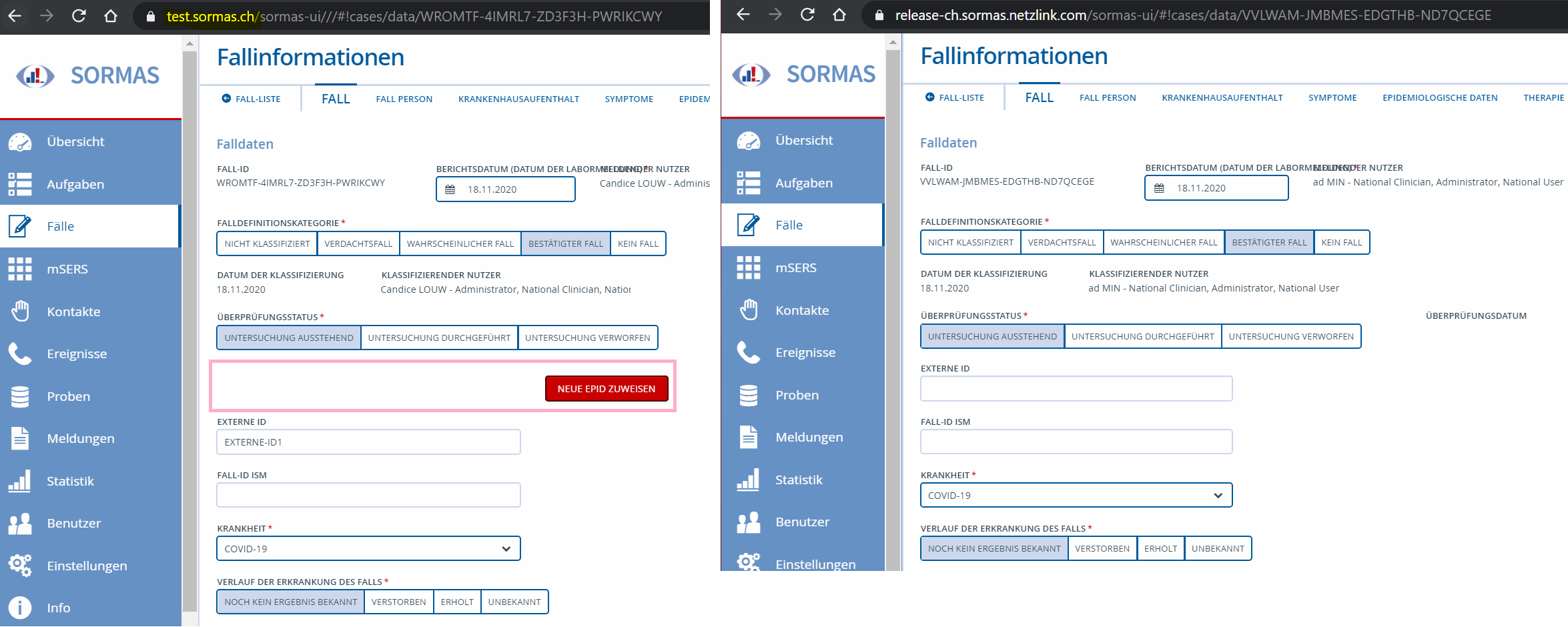Select VERDACHTSFALL in the left window

point(358,243)
